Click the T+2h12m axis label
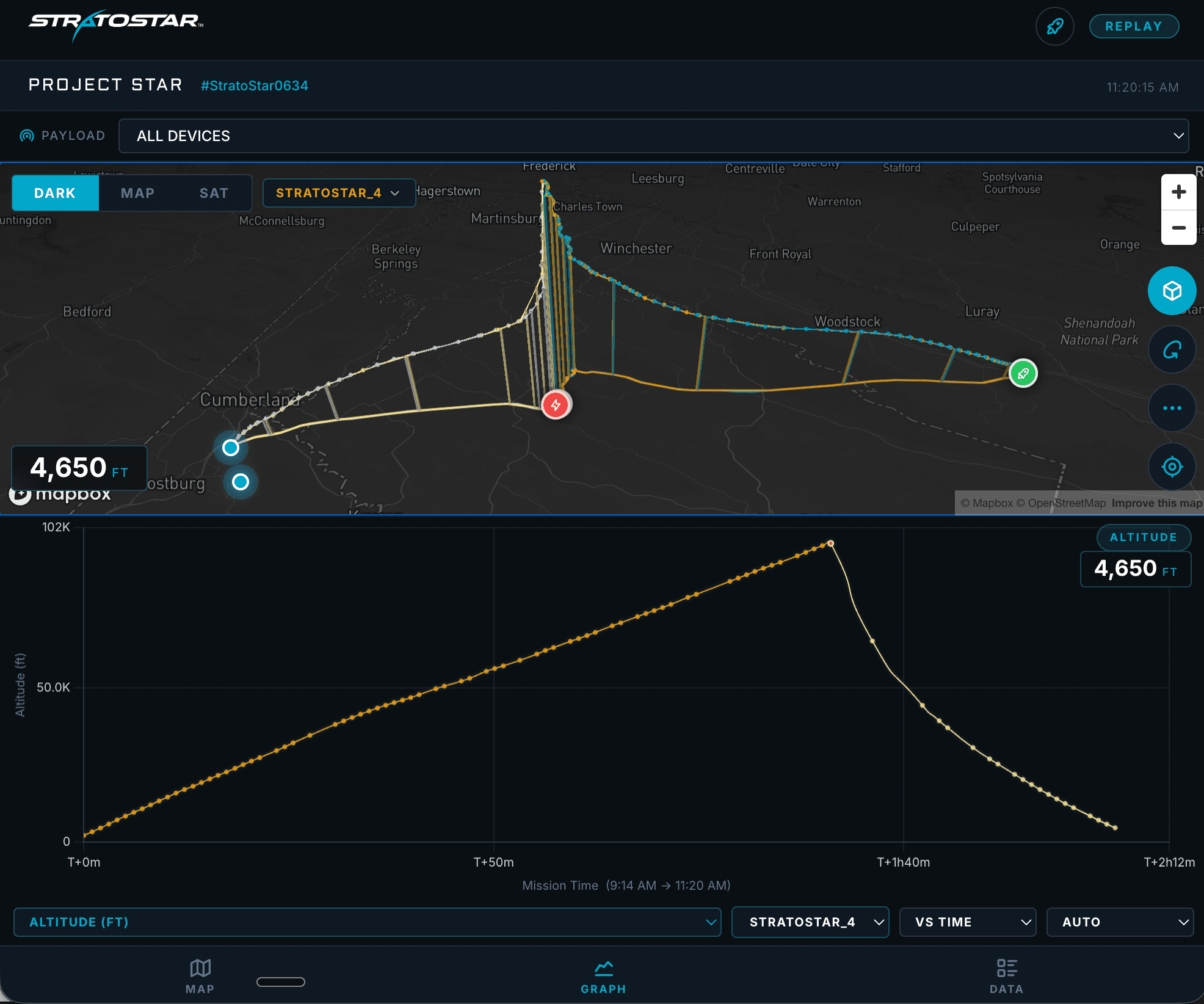This screenshot has height=1004, width=1204. pos(1169,862)
